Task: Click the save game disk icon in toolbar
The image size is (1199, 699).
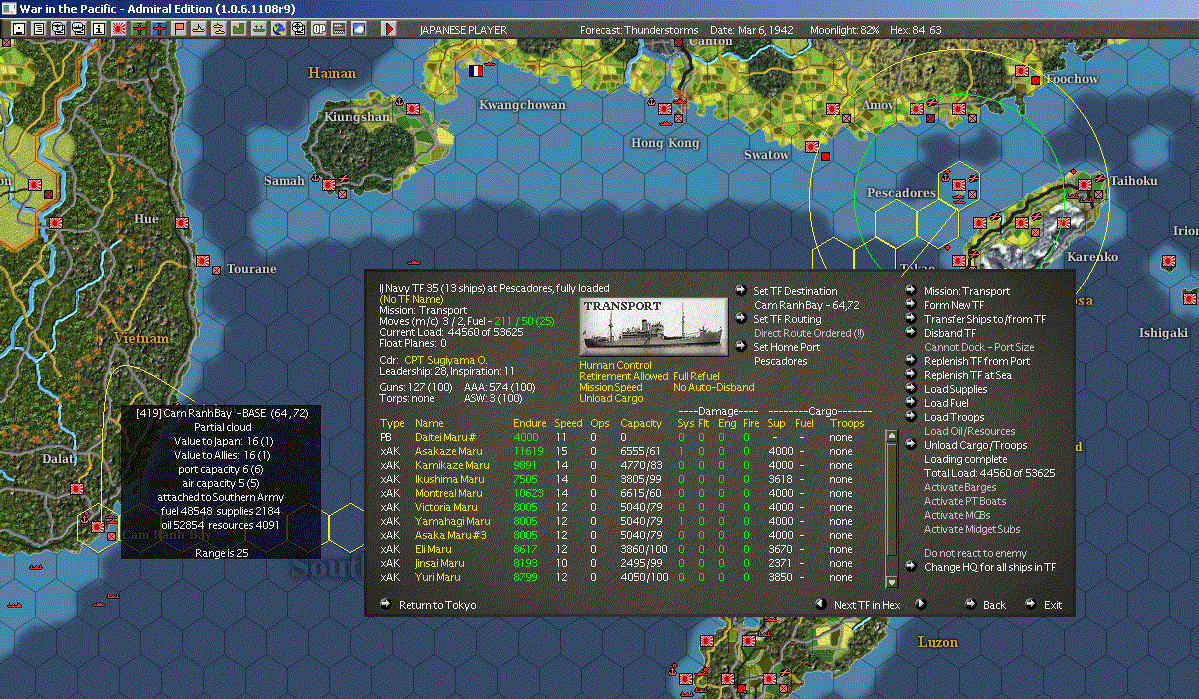Action: [19, 29]
